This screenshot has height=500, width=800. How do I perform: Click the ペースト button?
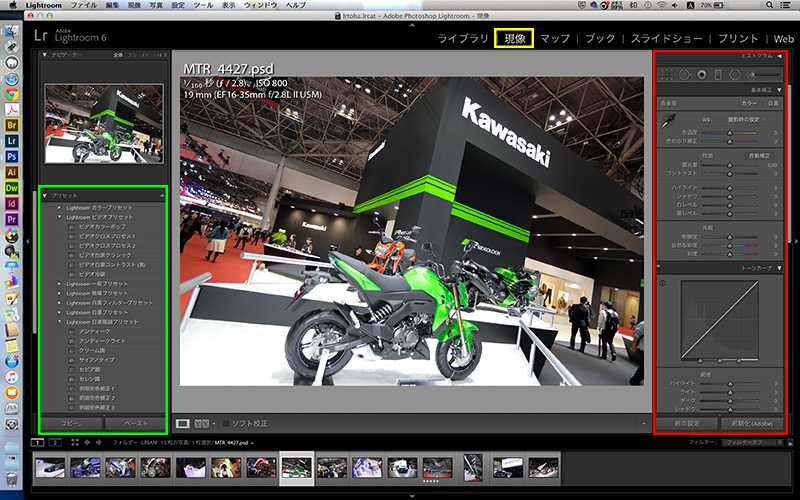point(136,423)
